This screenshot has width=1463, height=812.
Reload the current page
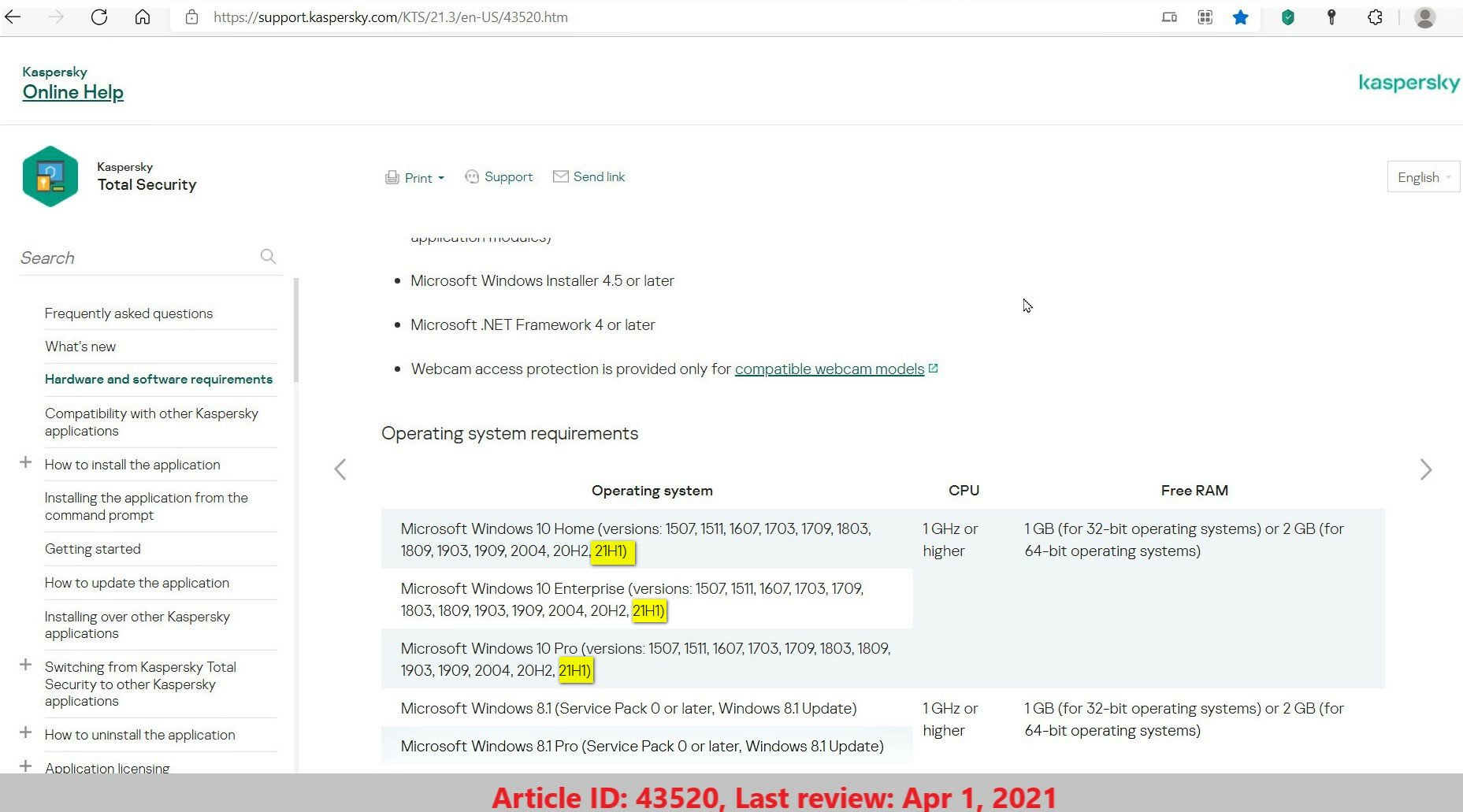coord(99,17)
